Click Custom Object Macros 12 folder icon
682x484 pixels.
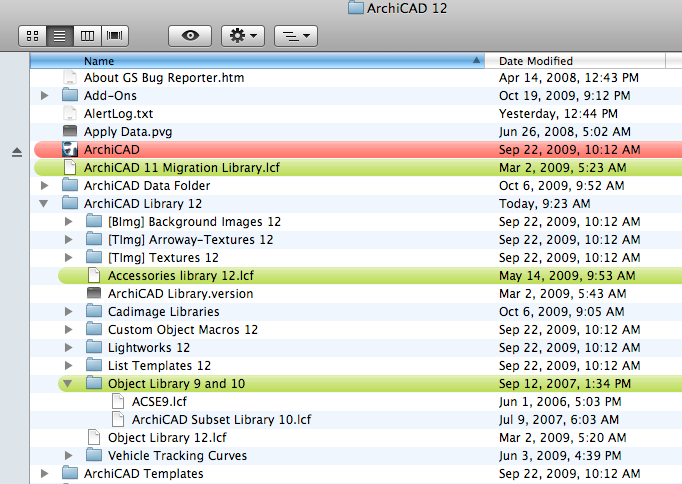point(94,329)
